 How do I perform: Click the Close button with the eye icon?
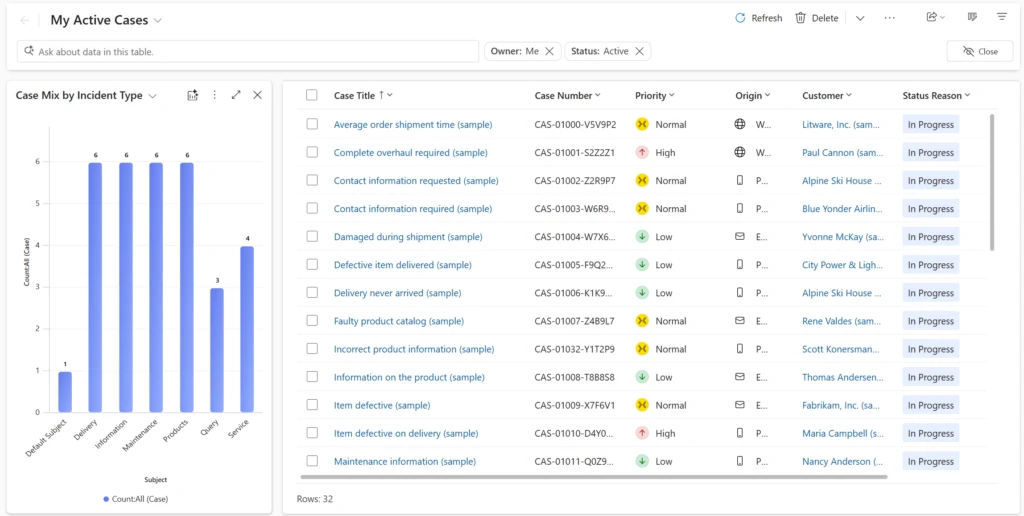click(979, 51)
